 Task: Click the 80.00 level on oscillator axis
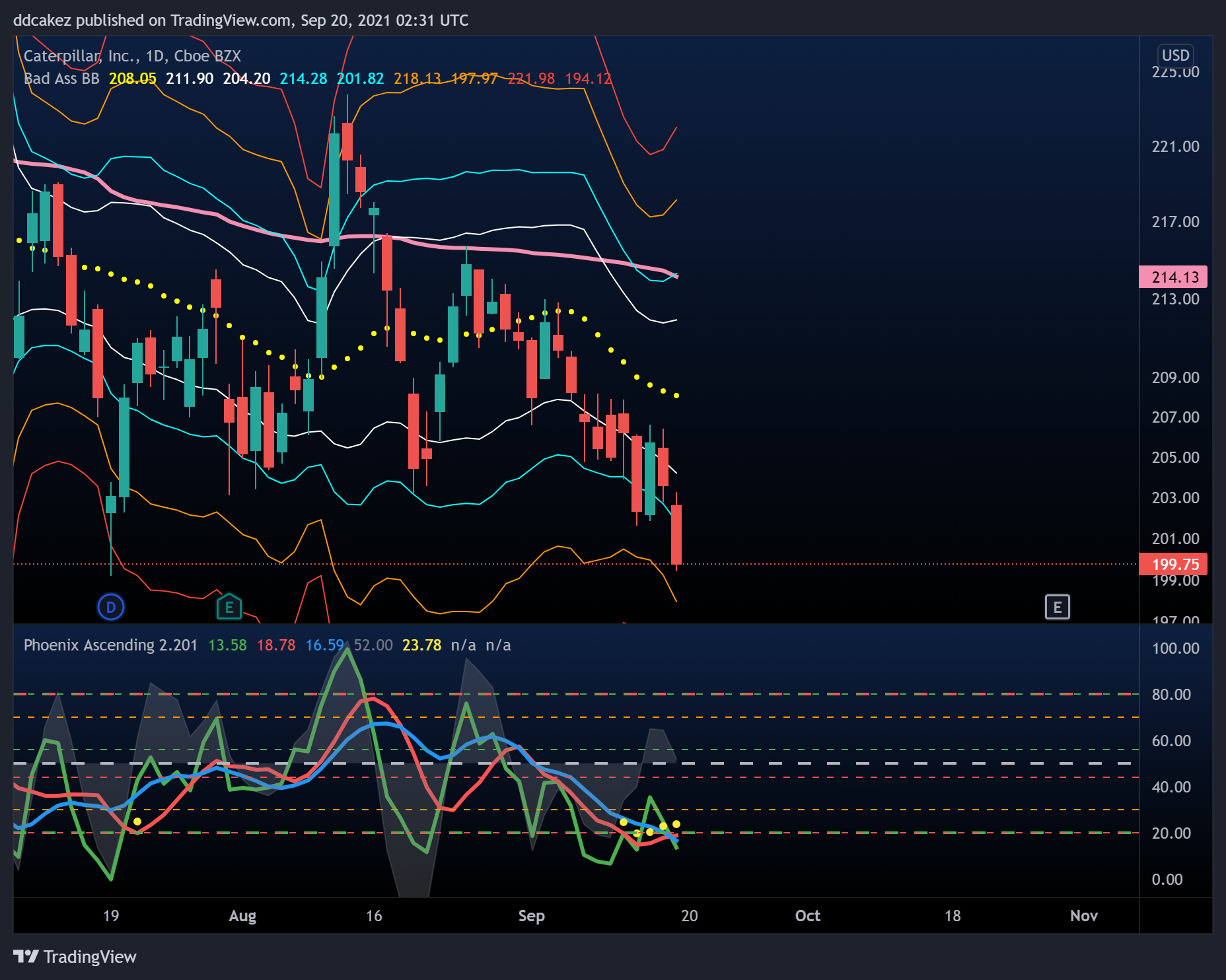tap(1171, 695)
